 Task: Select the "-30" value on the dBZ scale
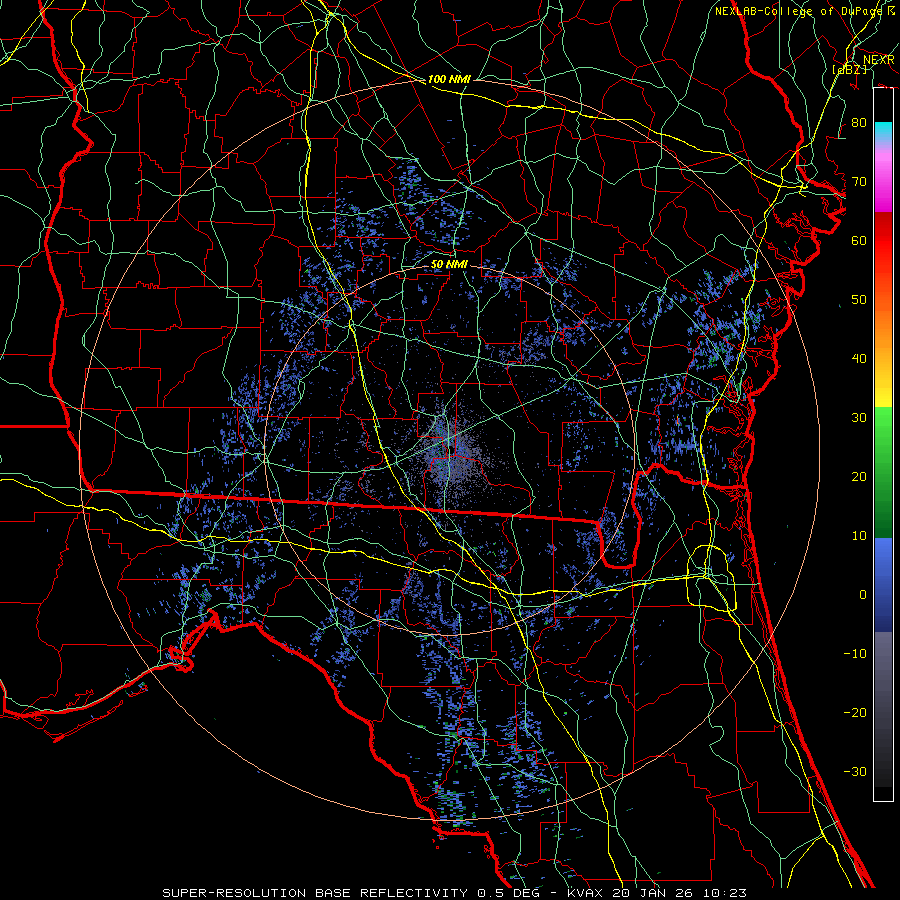point(855,771)
